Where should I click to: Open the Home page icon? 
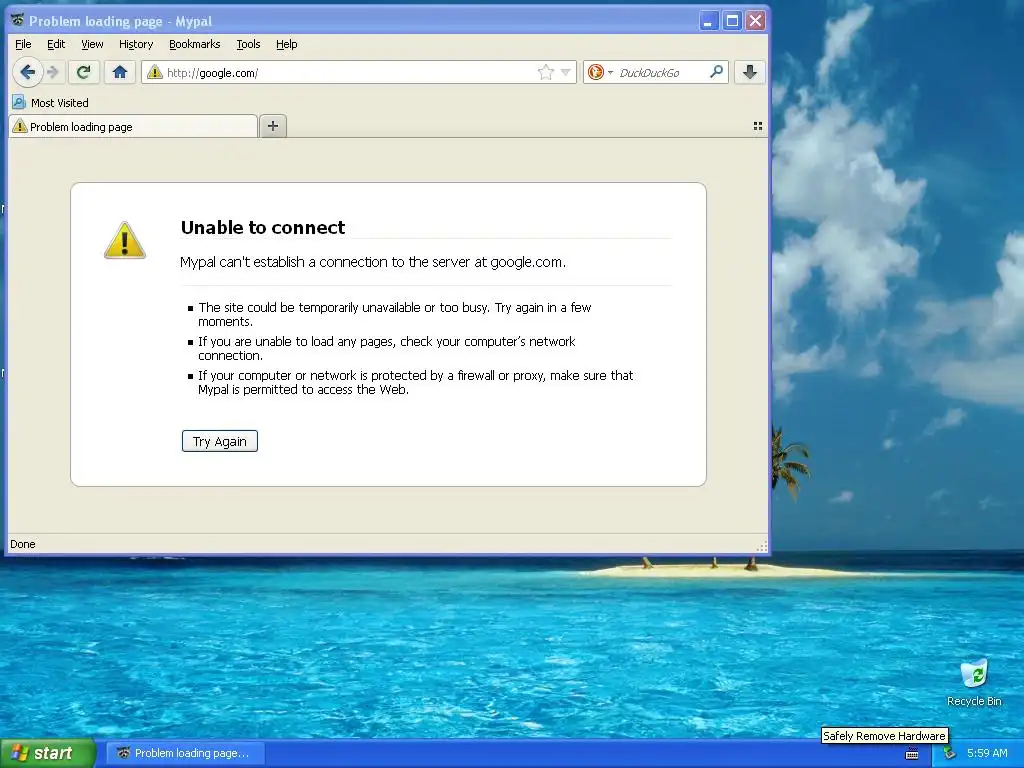120,72
